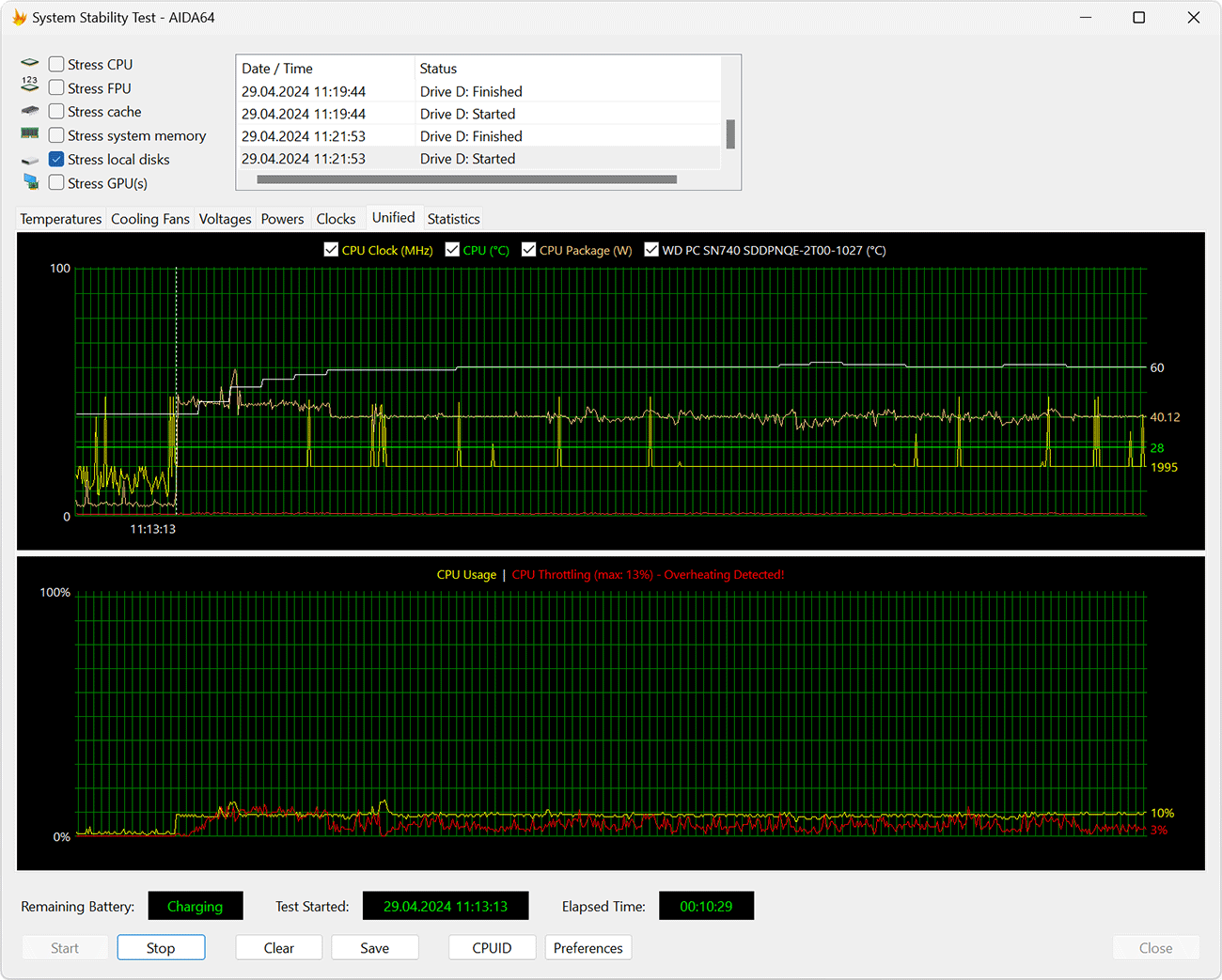Click the log's horizontal scrollbar

(466, 179)
